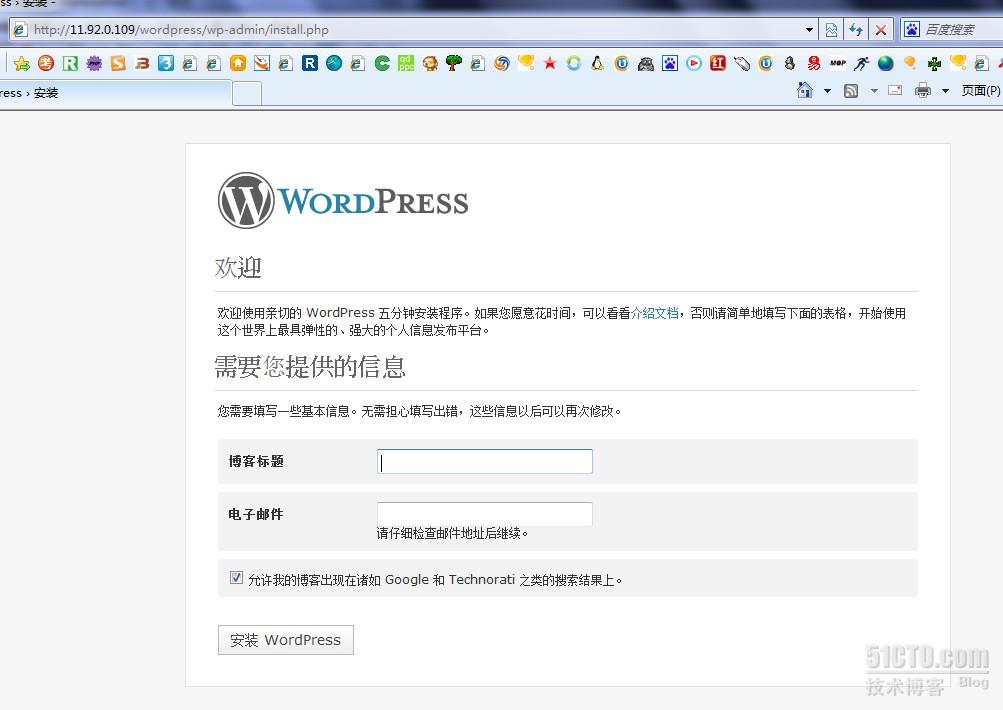Focus the 博客标题 input field

(485, 461)
